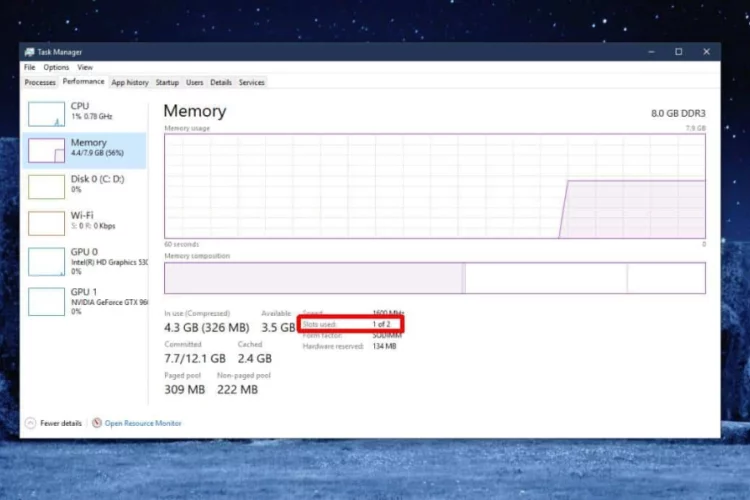The image size is (750, 500).
Task: Open the View menu
Action: (85, 67)
